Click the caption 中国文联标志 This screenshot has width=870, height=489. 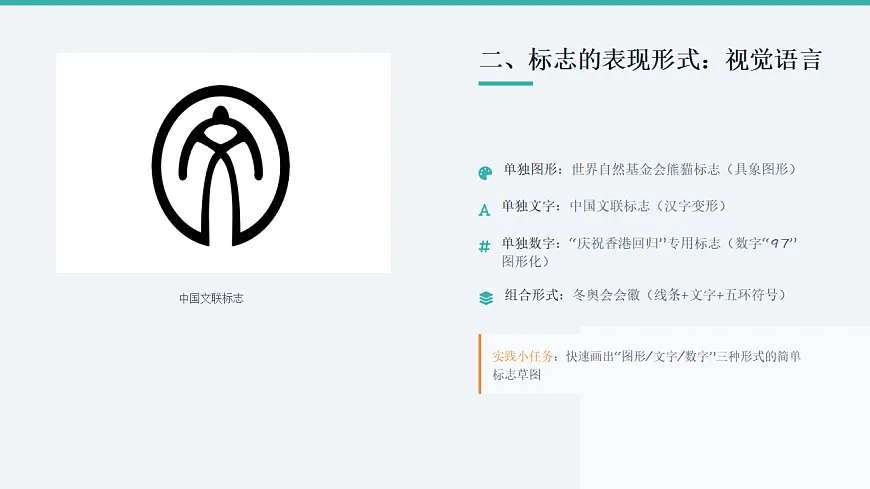(x=211, y=298)
